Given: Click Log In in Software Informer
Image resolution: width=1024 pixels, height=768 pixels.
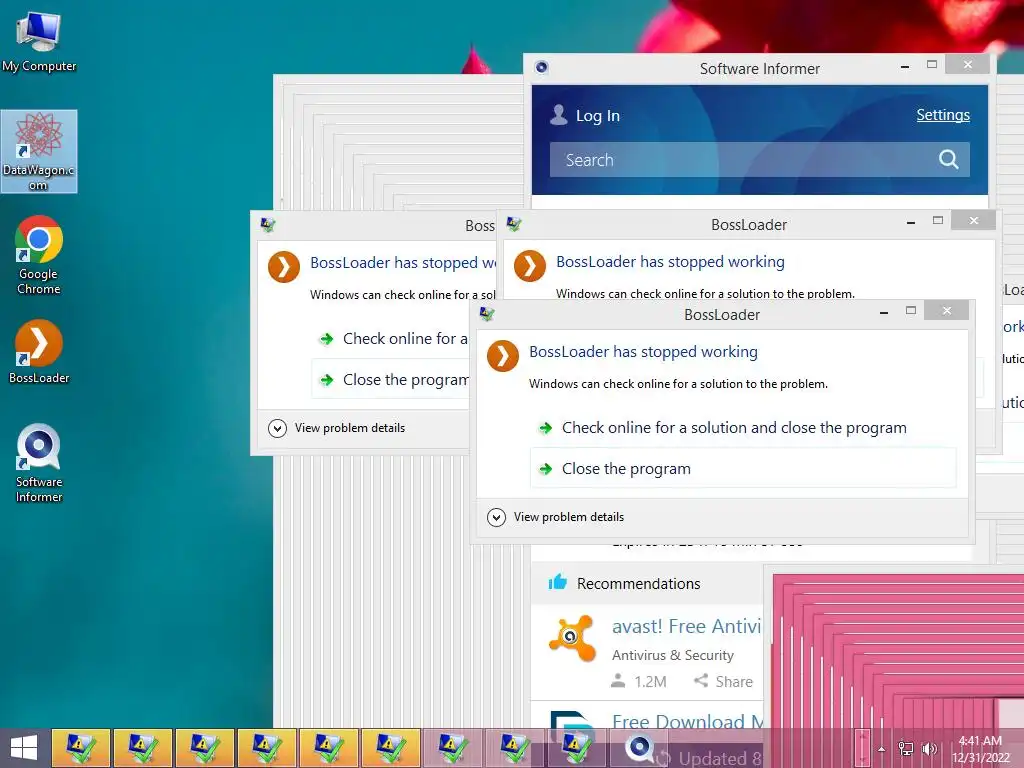Looking at the screenshot, I should (598, 116).
